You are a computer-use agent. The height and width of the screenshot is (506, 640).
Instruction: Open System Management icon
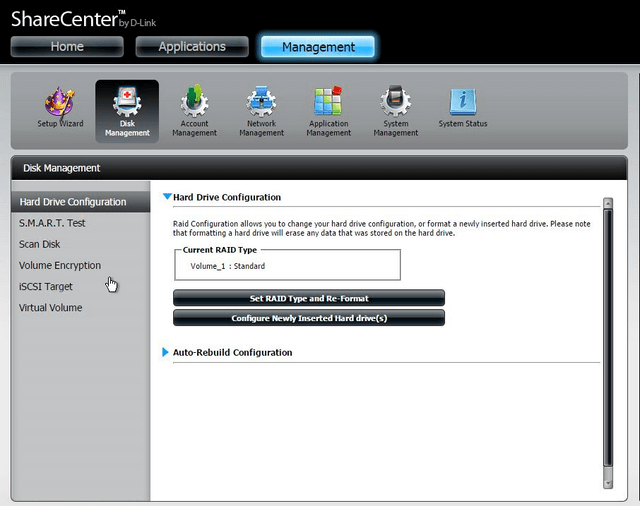click(x=395, y=104)
